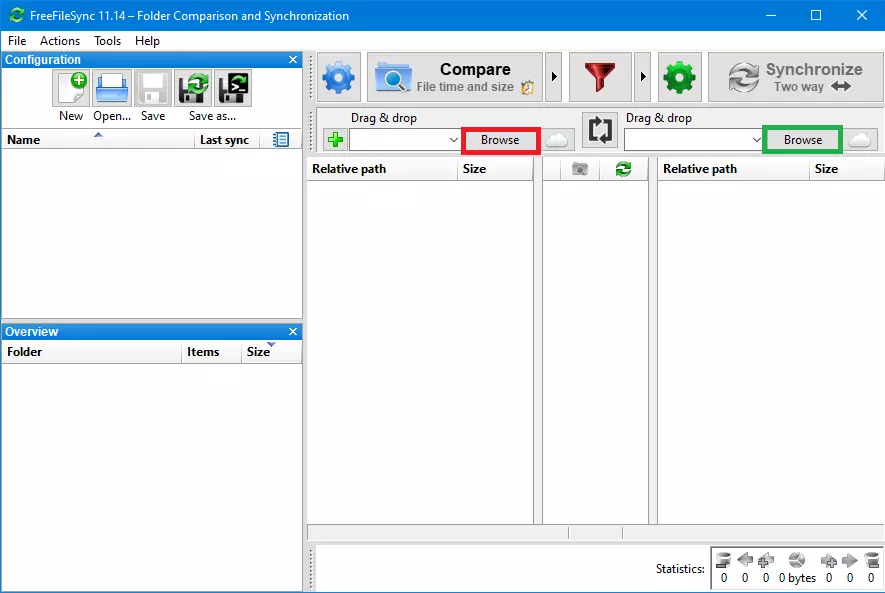Open synchronization settings green gear

[680, 77]
